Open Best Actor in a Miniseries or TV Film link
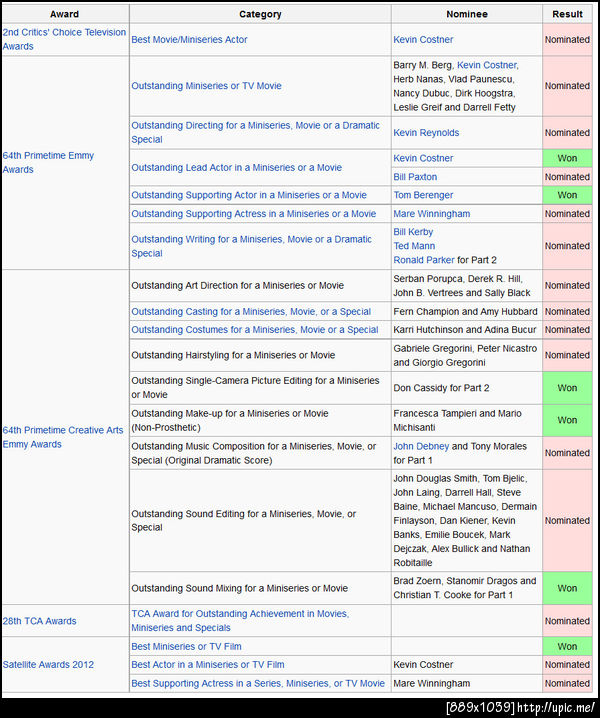 (207, 665)
